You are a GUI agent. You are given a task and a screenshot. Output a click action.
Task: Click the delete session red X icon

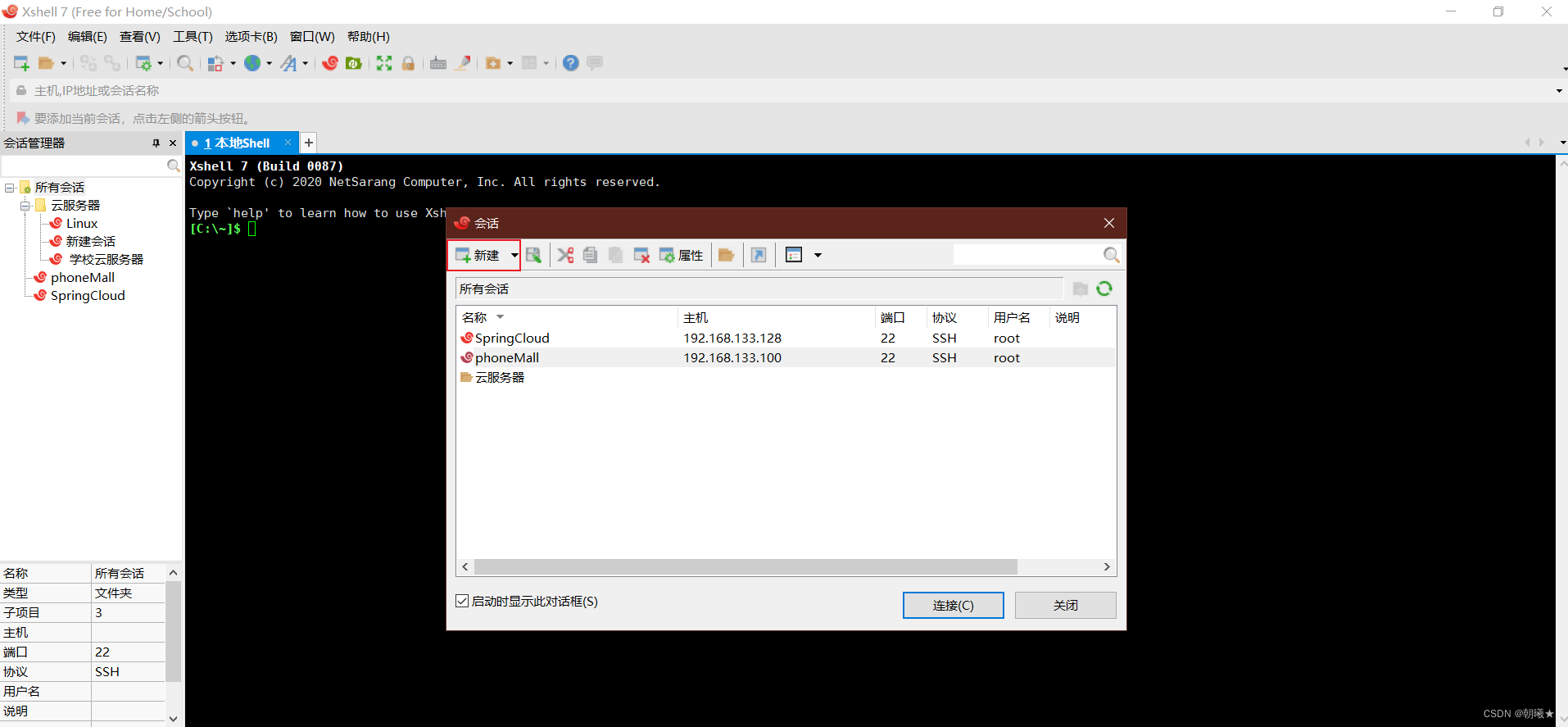641,255
